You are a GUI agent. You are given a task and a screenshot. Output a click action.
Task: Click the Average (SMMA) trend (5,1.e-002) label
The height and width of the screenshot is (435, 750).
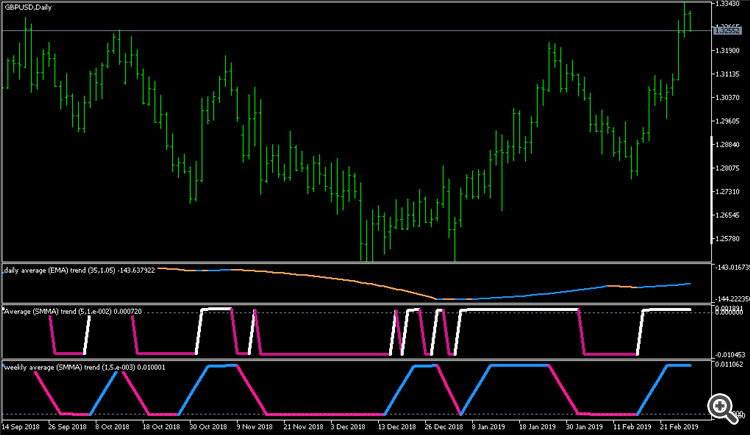(x=73, y=312)
